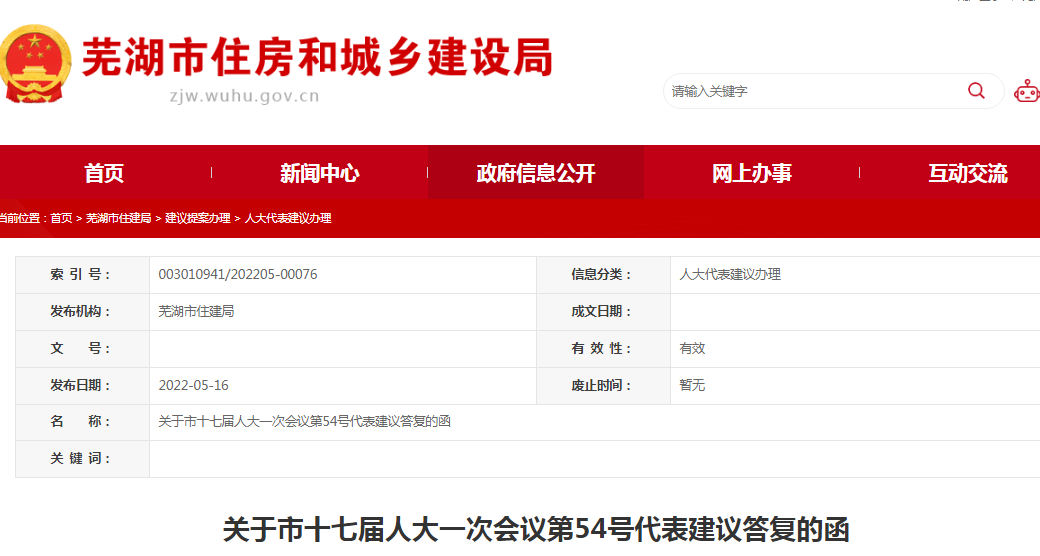Viewport: 1040px width, 556px height.
Task: Click the 人大代表建议办理 breadcrumb link
Action: [x=288, y=218]
